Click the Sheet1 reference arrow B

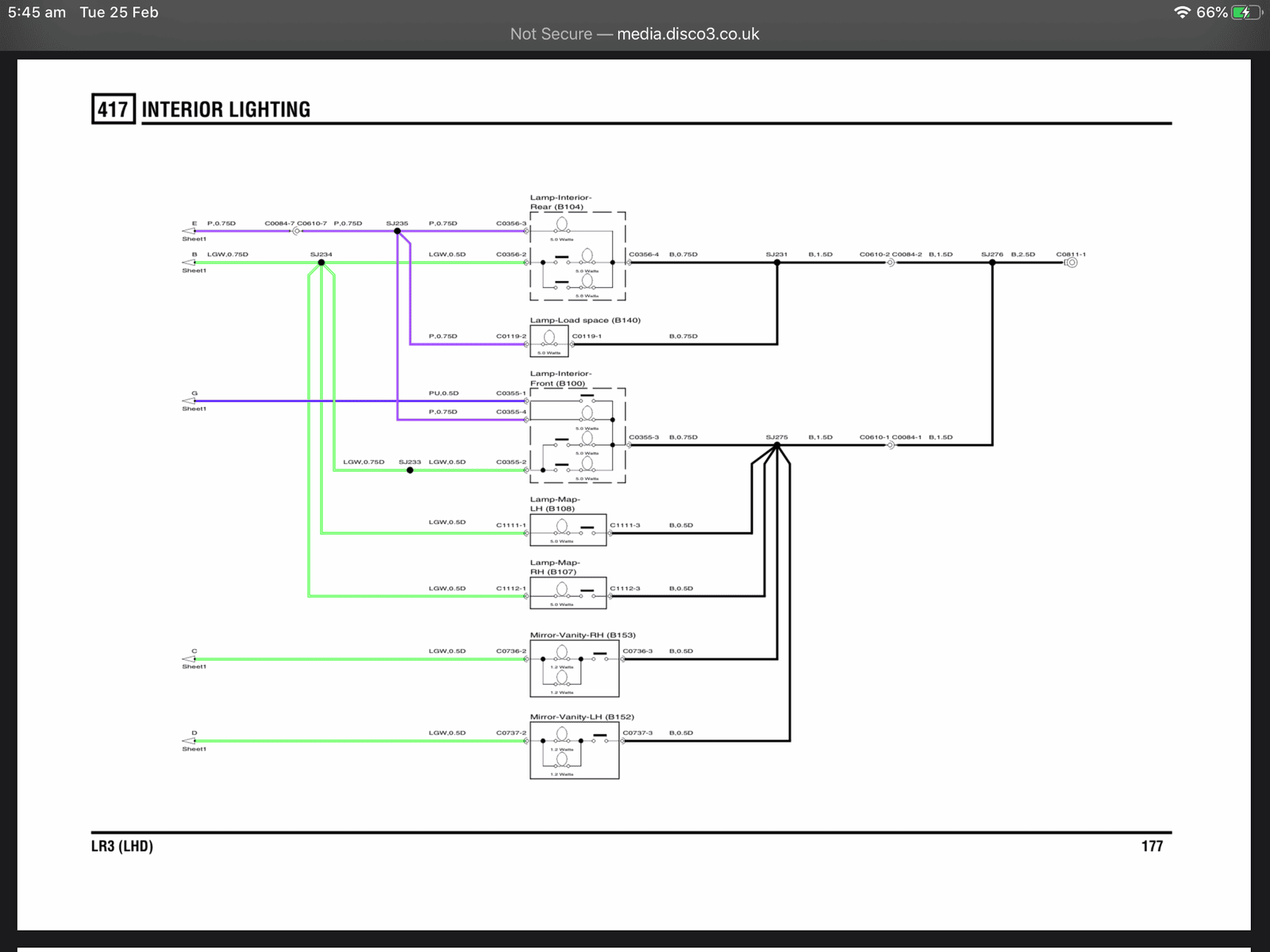click(189, 263)
